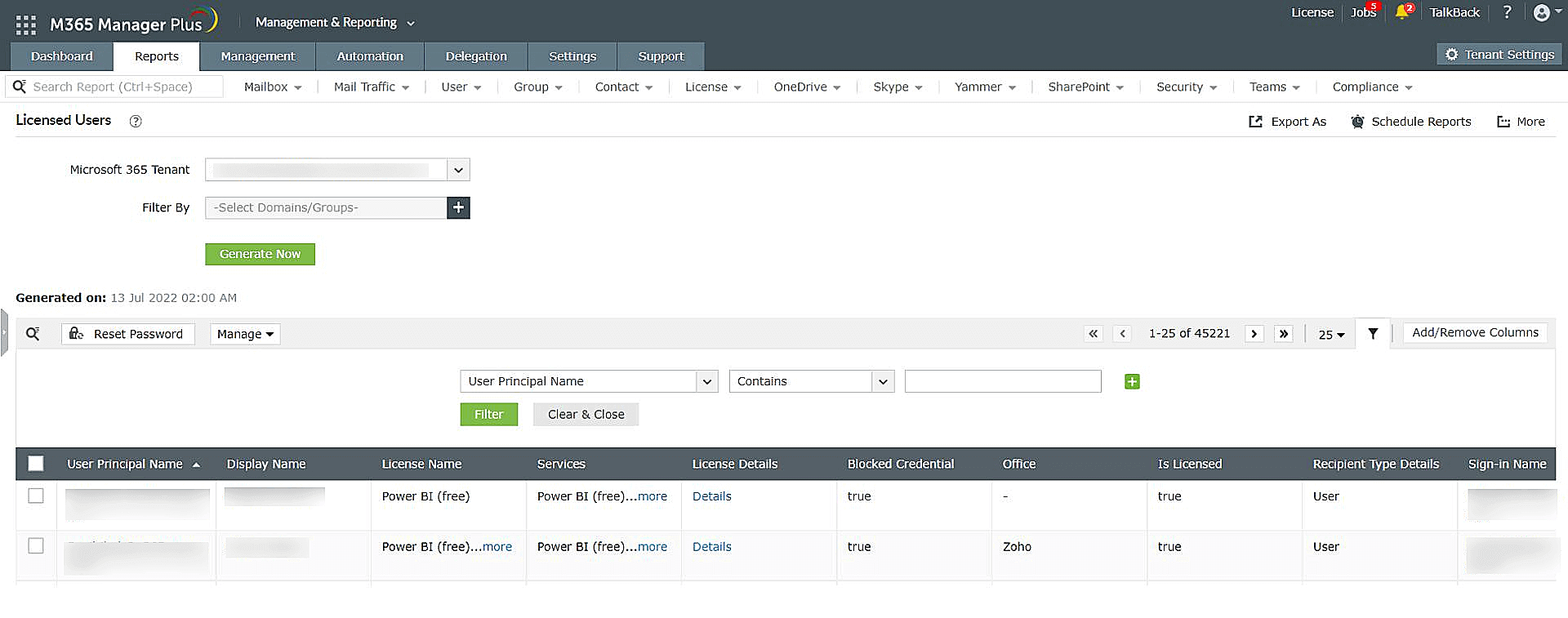Image resolution: width=1568 pixels, height=618 pixels.
Task: Open Details link in row with Office '-'
Action: coord(712,496)
